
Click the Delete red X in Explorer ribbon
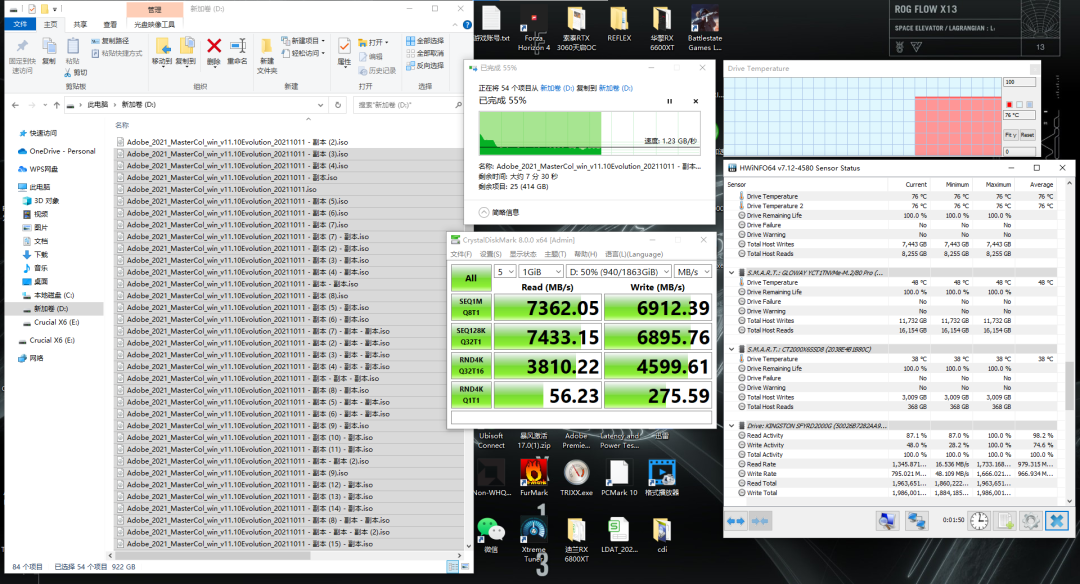214,46
